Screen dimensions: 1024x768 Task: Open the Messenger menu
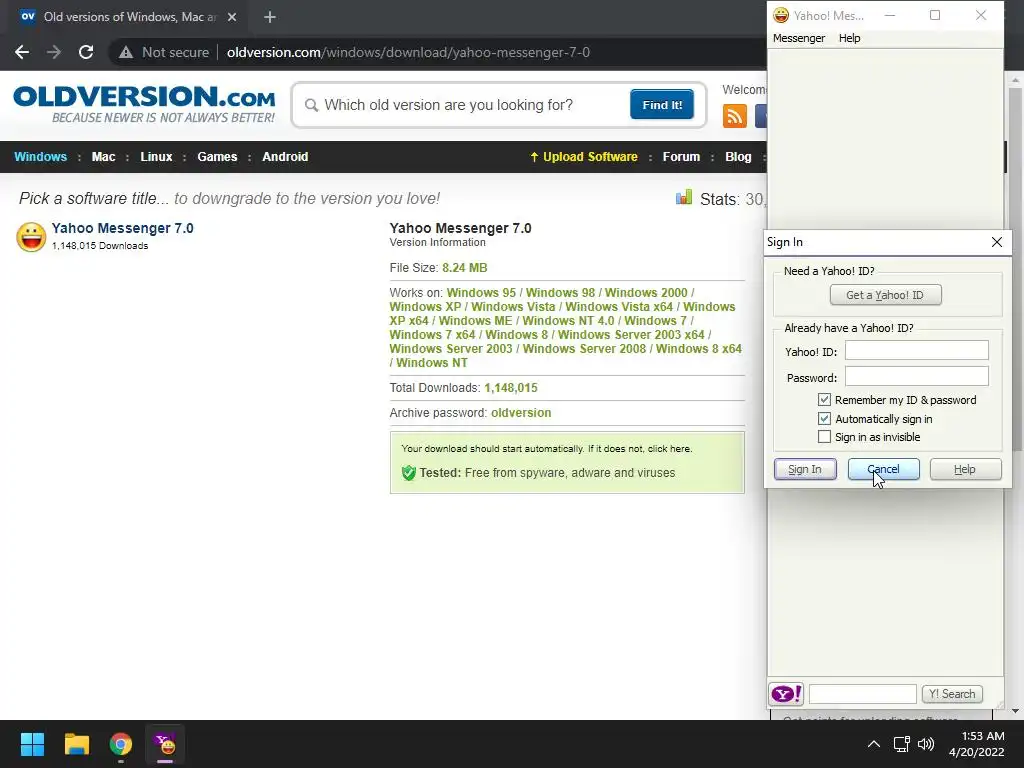coord(799,38)
